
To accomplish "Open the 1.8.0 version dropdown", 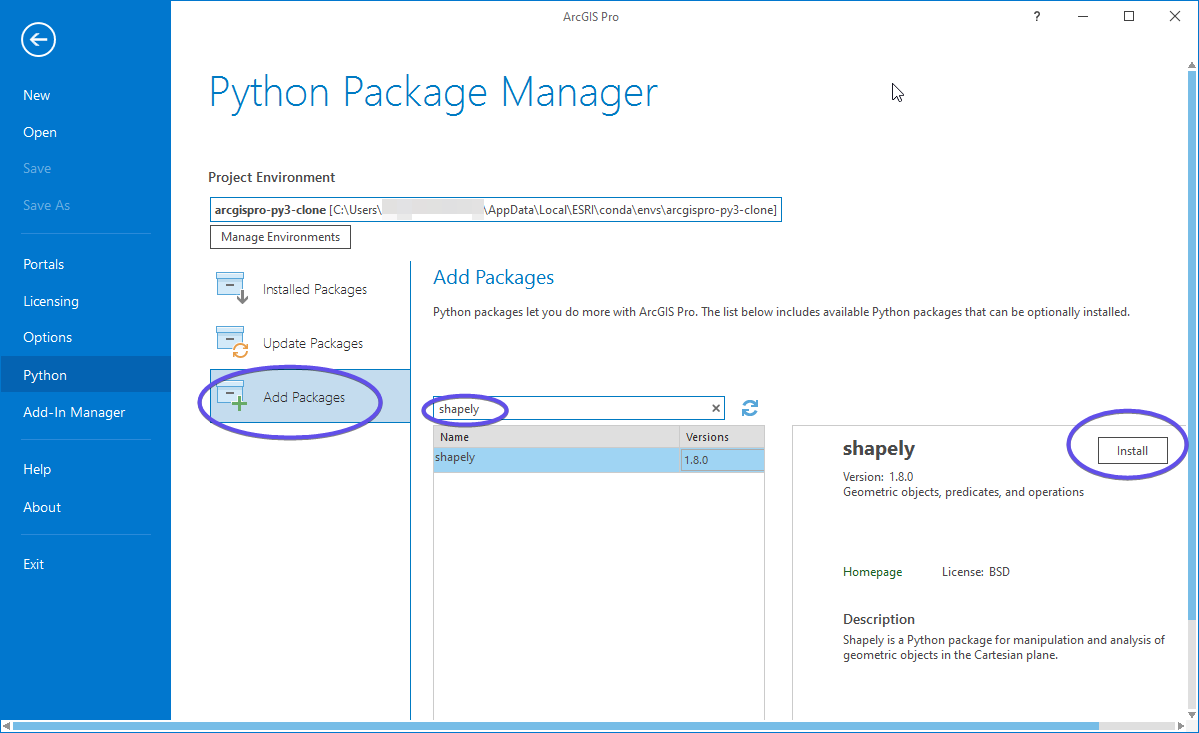I will pos(722,460).
